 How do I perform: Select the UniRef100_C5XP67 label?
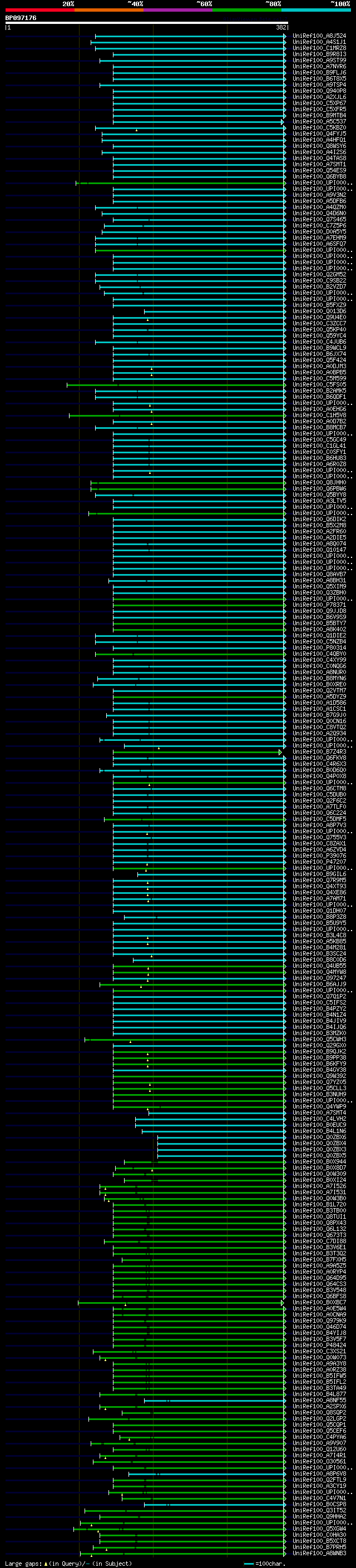[x=319, y=103]
